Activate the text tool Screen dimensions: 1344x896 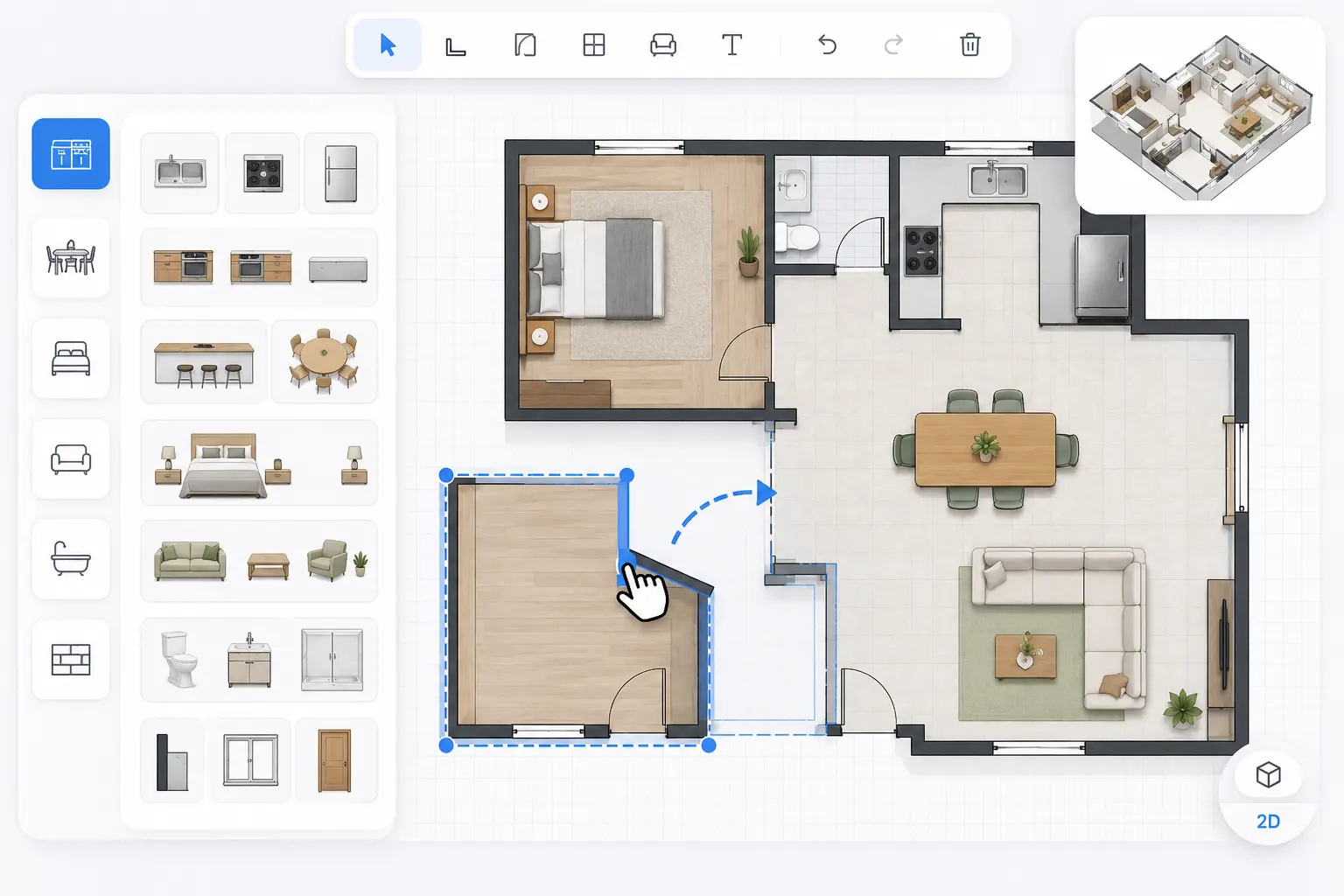tap(732, 45)
